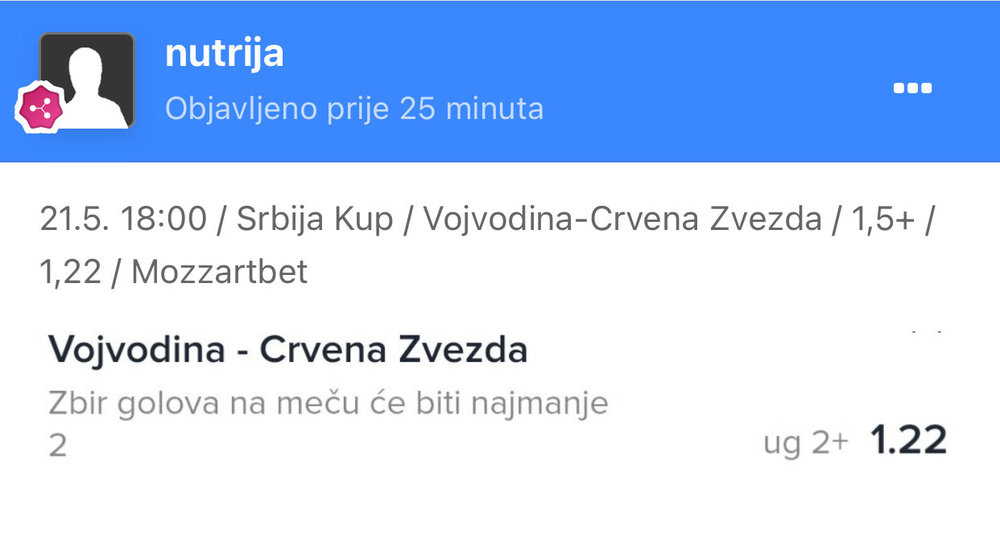Click the Vojvodina-Crvena Zvezda text in post line
This screenshot has height=538, width=1000.
coord(622,219)
